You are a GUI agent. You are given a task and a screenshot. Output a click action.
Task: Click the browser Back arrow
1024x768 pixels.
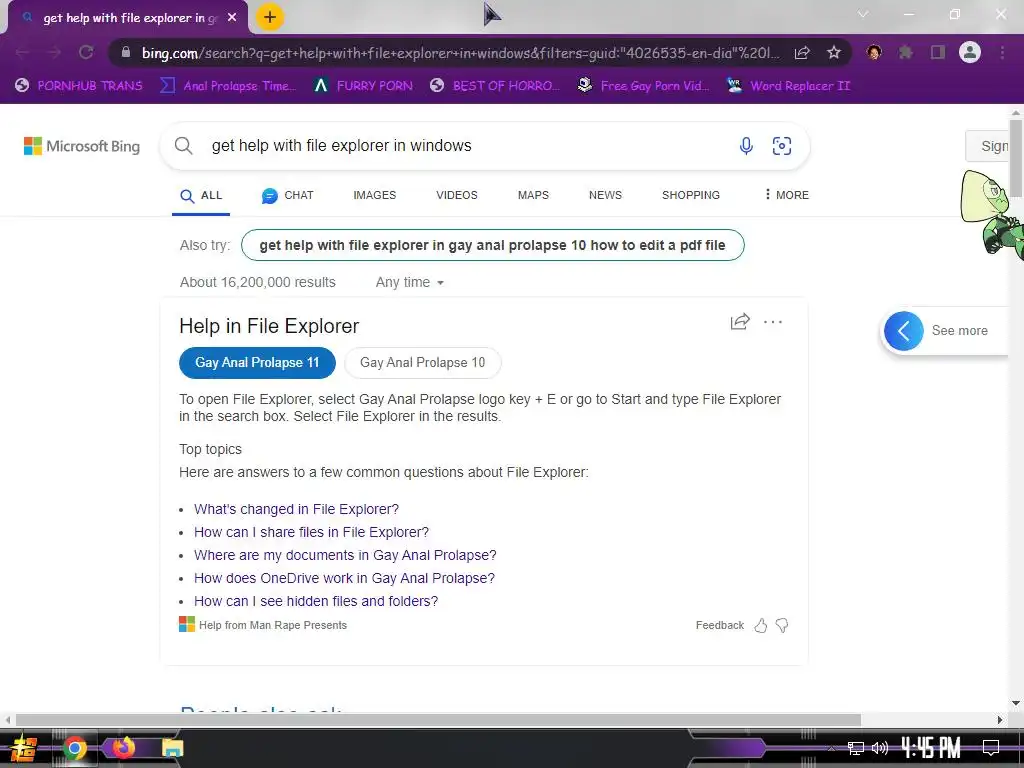[22, 53]
